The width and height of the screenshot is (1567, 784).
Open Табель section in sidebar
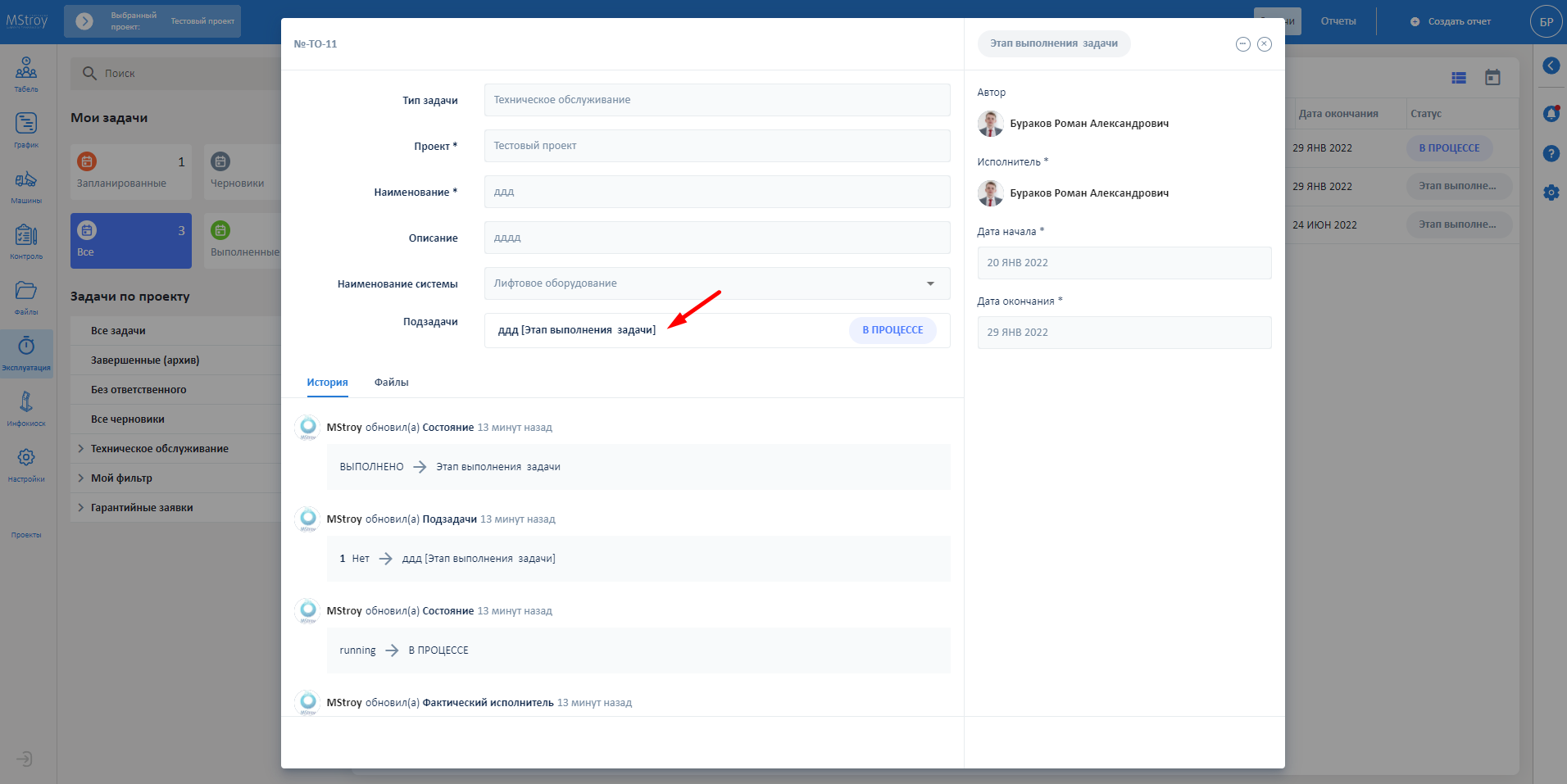[26, 75]
